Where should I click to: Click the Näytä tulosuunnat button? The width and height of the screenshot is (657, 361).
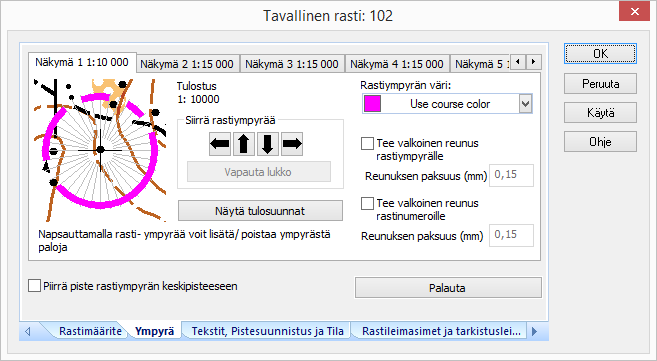pos(260,211)
